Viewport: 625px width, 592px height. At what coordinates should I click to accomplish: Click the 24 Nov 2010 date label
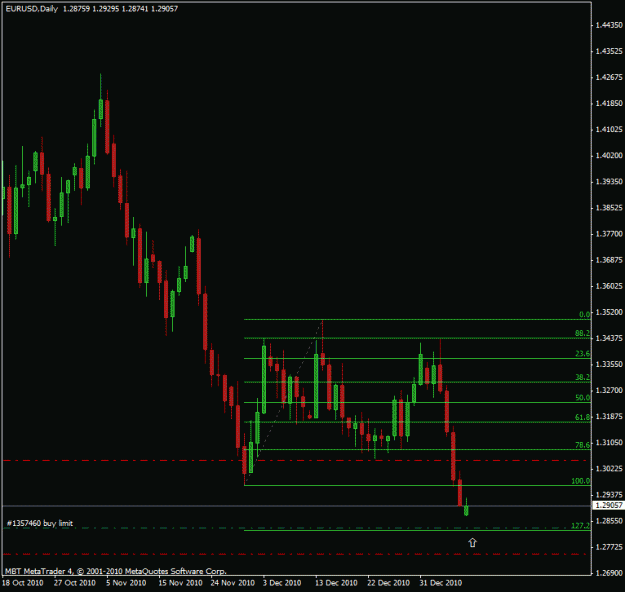click(232, 583)
